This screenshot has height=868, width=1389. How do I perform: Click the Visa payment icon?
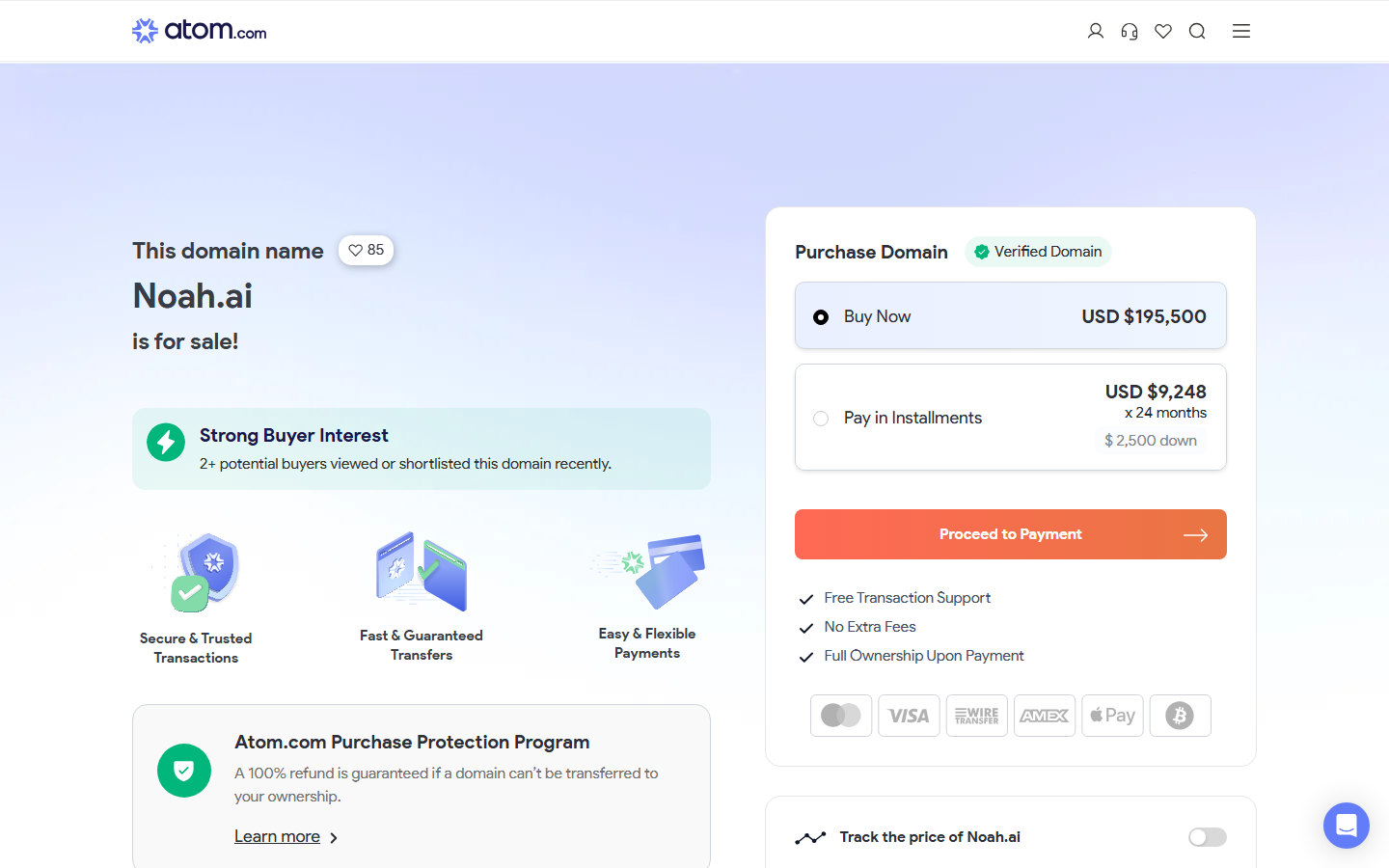(909, 715)
